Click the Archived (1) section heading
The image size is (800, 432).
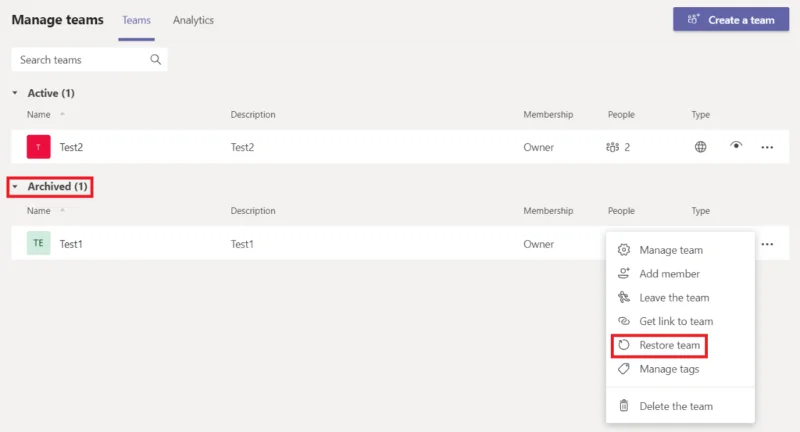57,187
